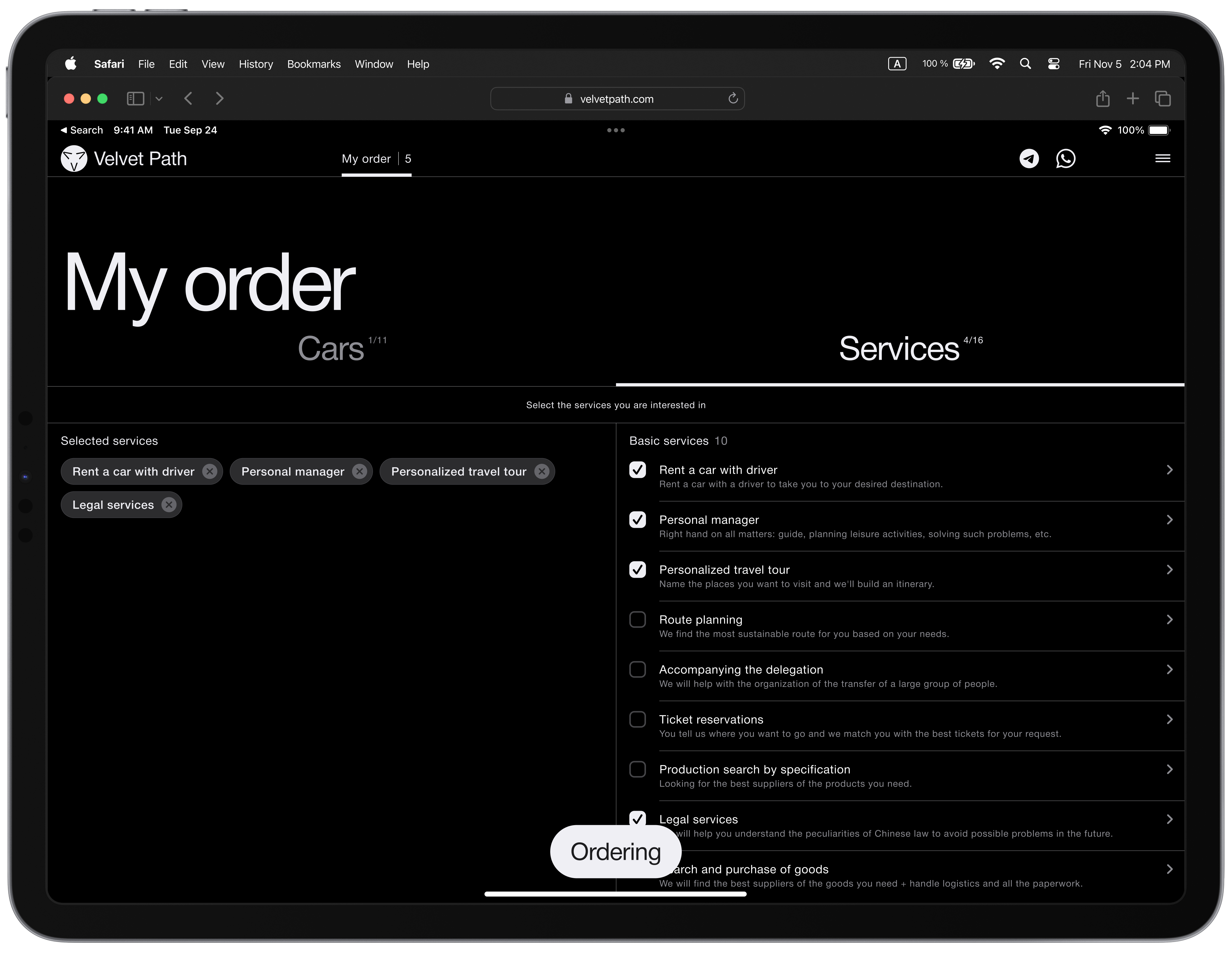The width and height of the screenshot is (1232, 953).
Task: Enable the Ticket reservations checkbox
Action: 637,719
